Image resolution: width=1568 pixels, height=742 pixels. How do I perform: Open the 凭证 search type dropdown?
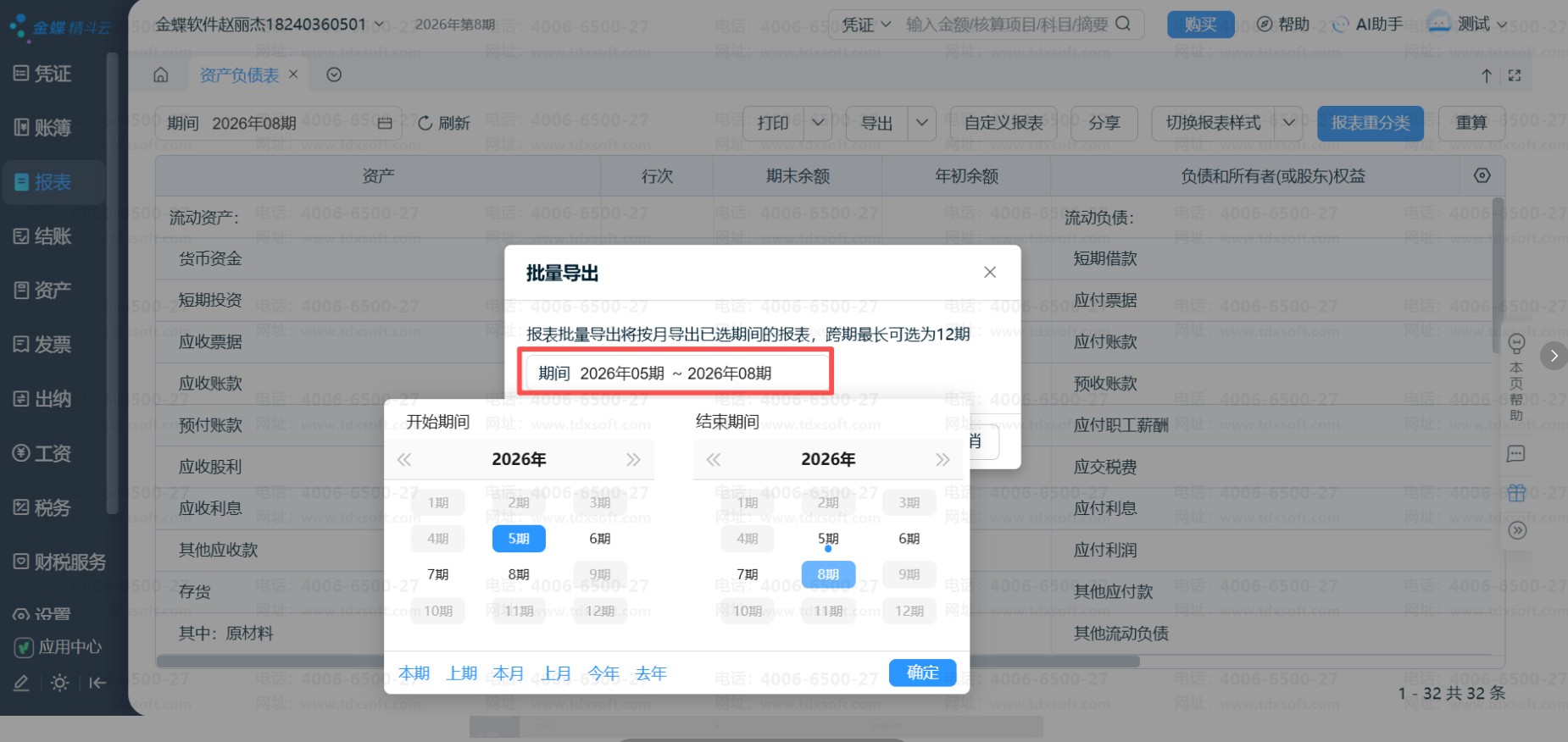(x=865, y=25)
